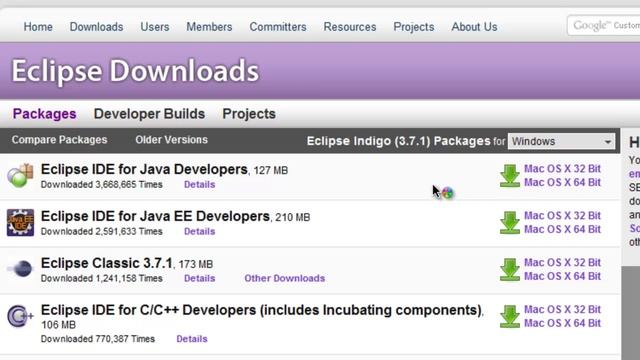Screen dimensions: 640x360
Task: Download C/C++ Developers Mac OS X 64 Bit
Action: [x=562, y=323]
